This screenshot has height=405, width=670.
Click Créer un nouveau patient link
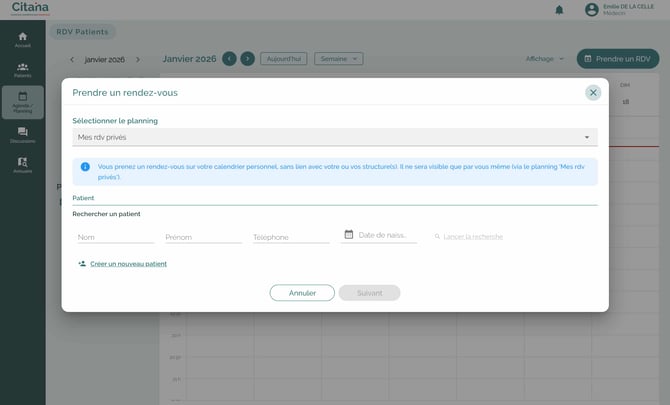[129, 264]
